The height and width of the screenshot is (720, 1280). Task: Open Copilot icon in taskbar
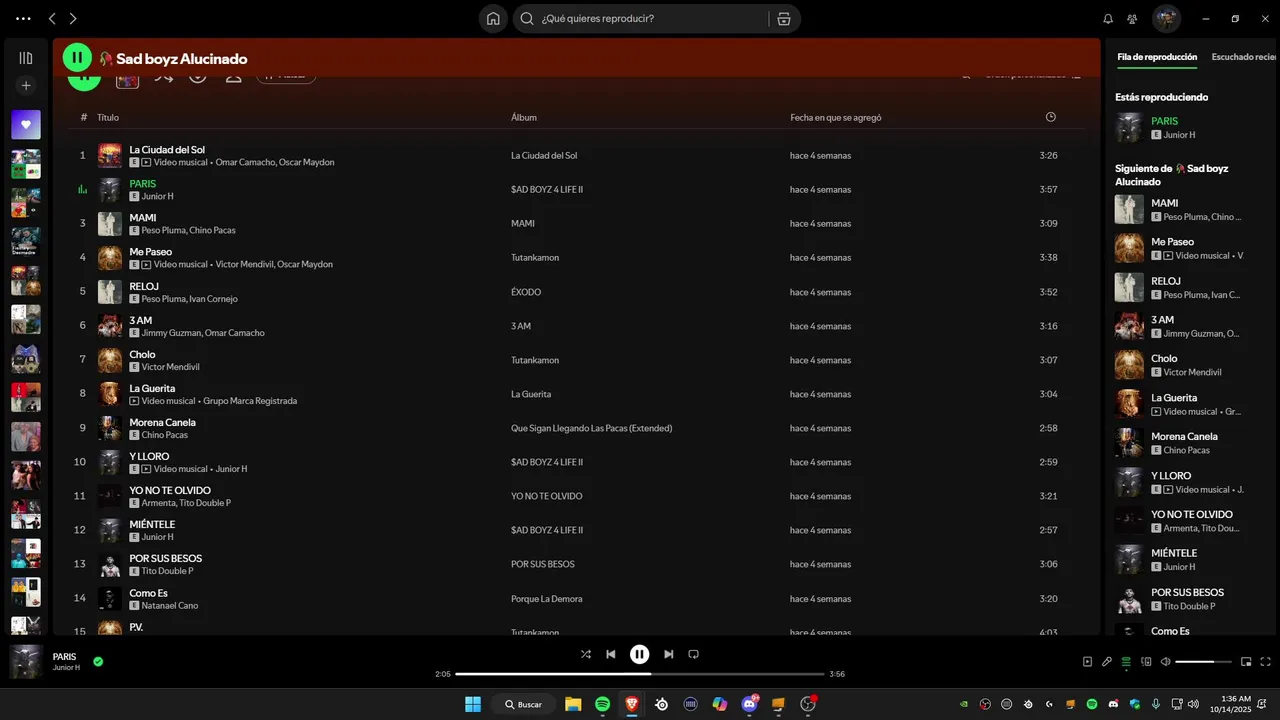(720, 704)
